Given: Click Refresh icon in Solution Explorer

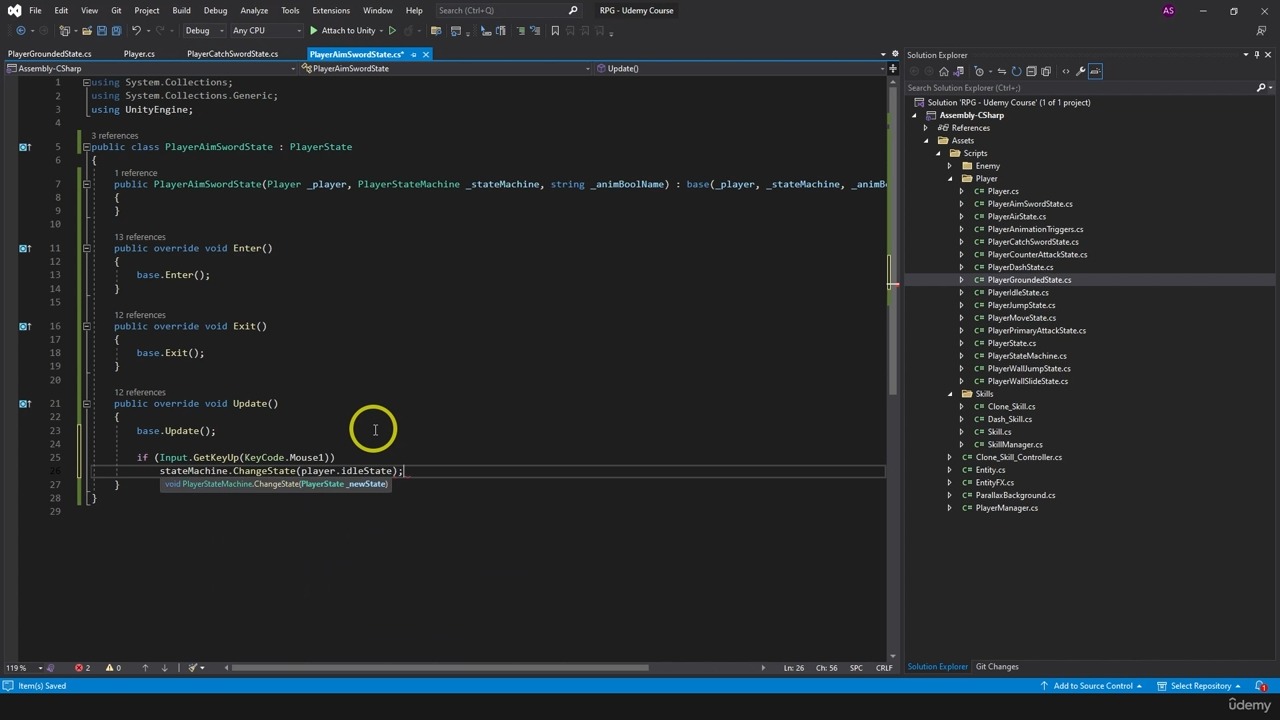Looking at the screenshot, I should [1016, 71].
